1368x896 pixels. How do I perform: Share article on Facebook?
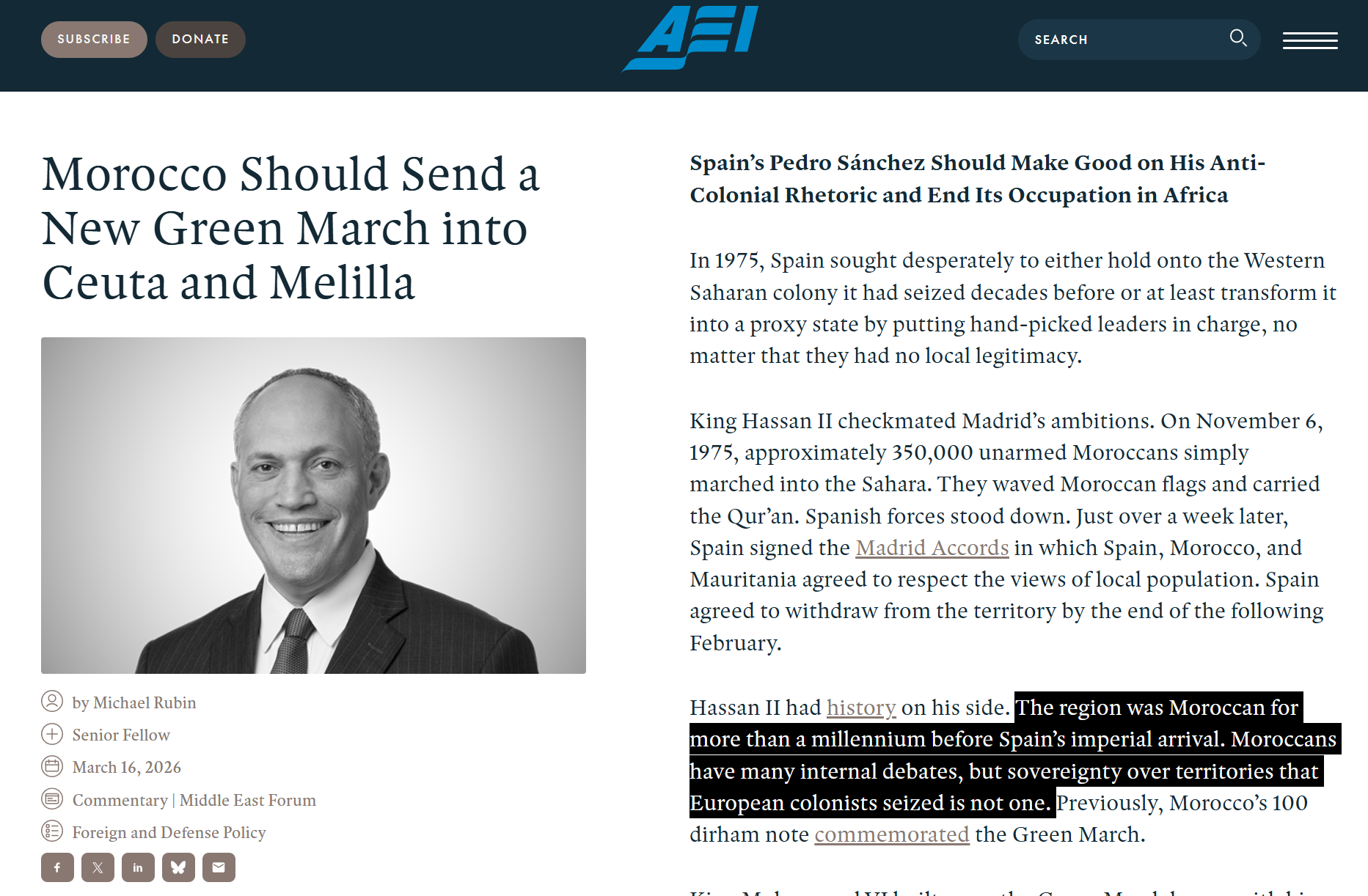(x=57, y=867)
